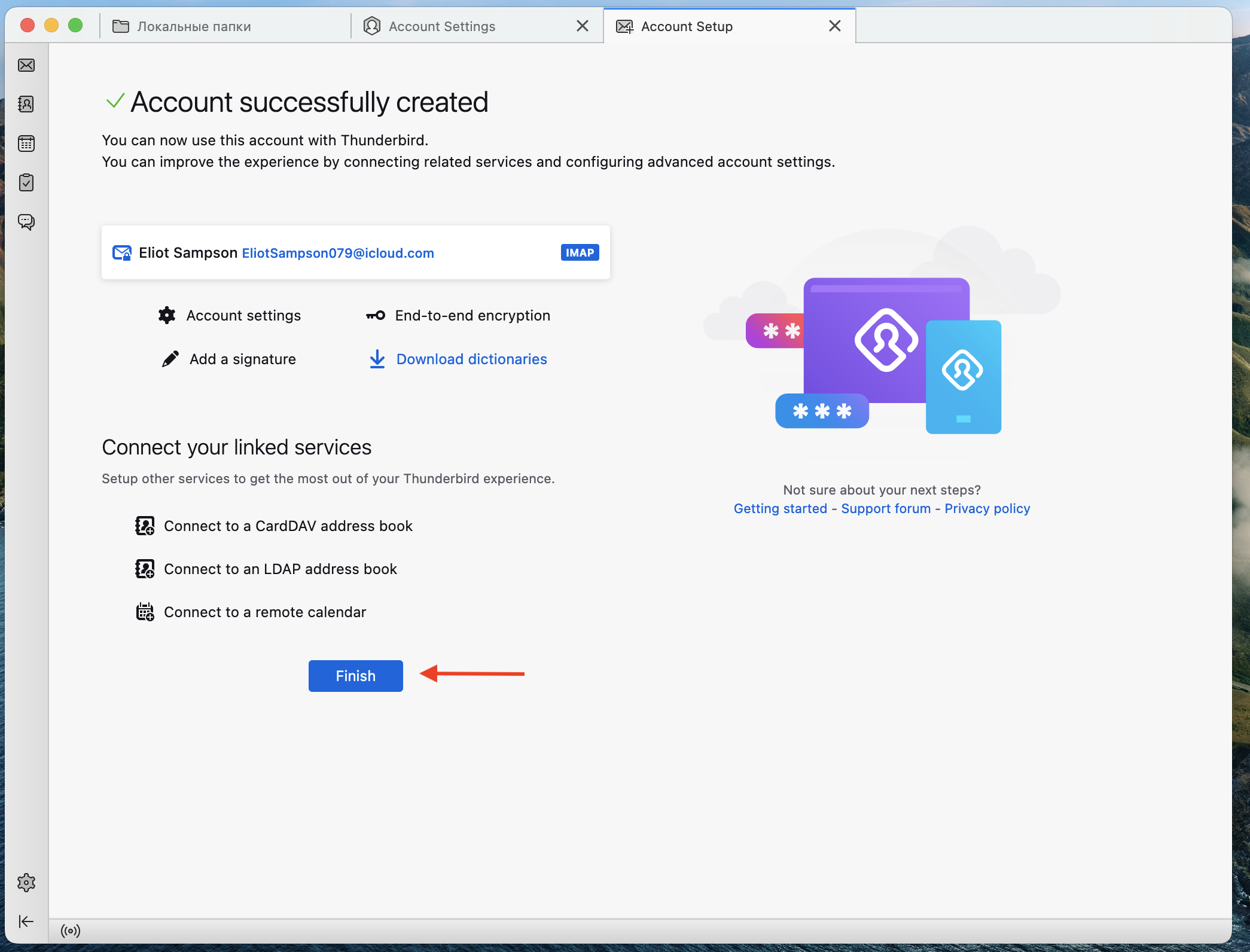Connect to a CardDAV address book

(288, 526)
